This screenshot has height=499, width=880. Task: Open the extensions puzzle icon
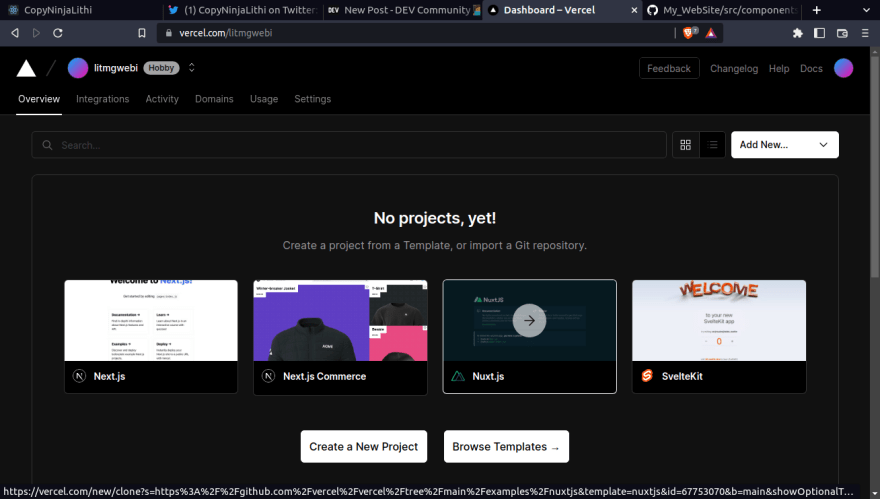(x=798, y=33)
